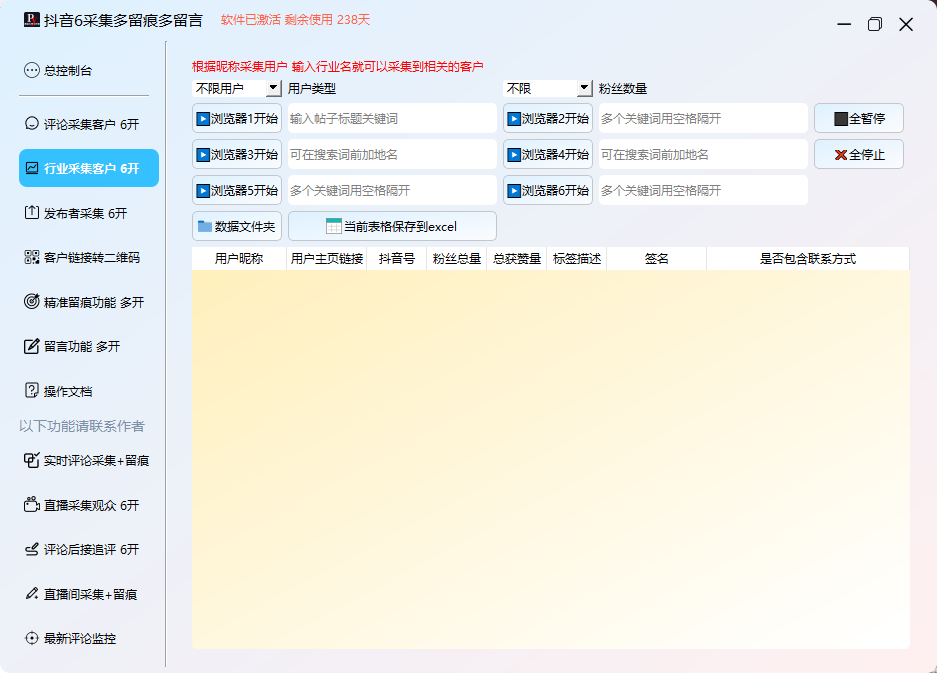Open 操作文档 documentation item
Screen dimensions: 937x673
click(x=67, y=391)
